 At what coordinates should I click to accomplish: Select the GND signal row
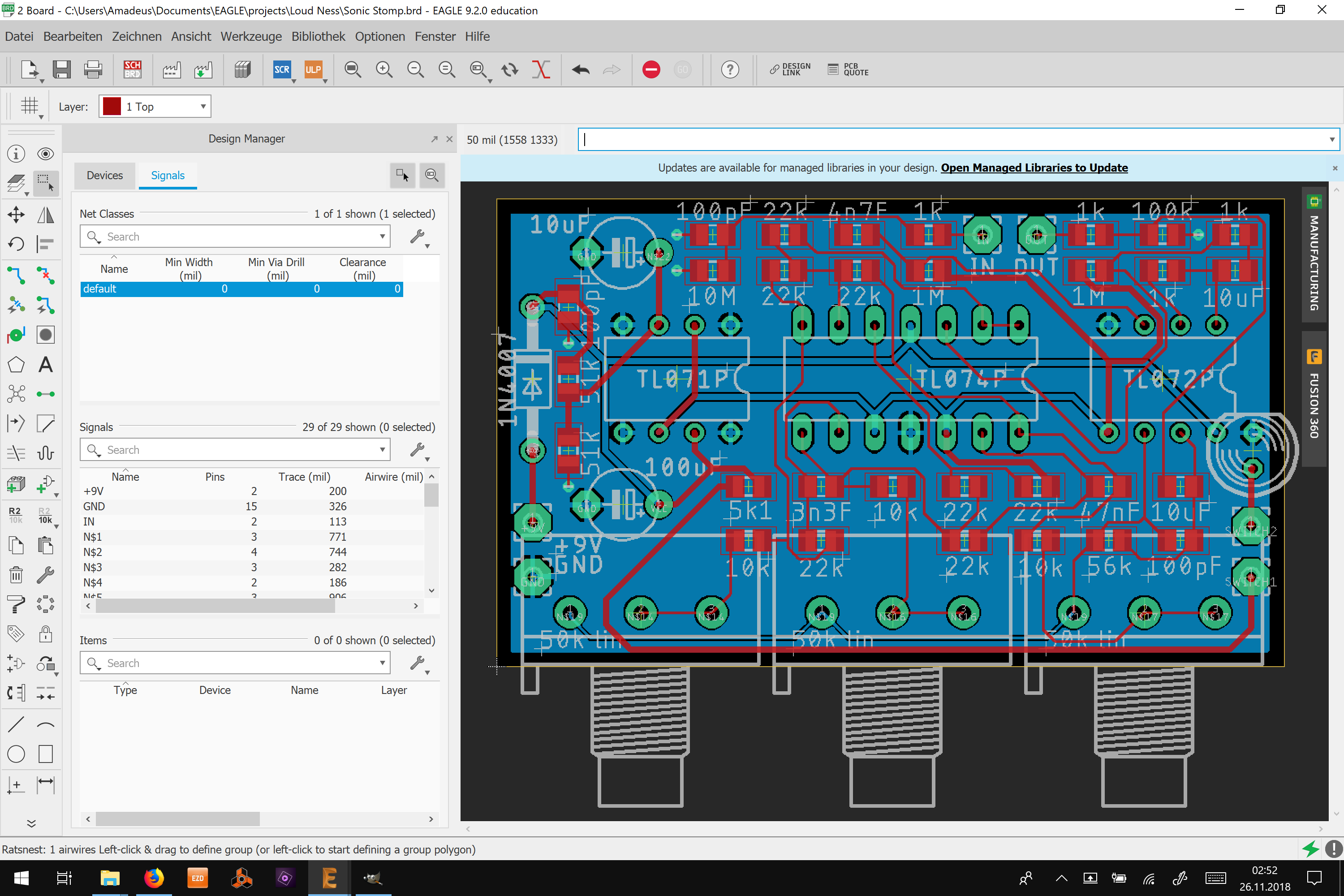[x=251, y=506]
